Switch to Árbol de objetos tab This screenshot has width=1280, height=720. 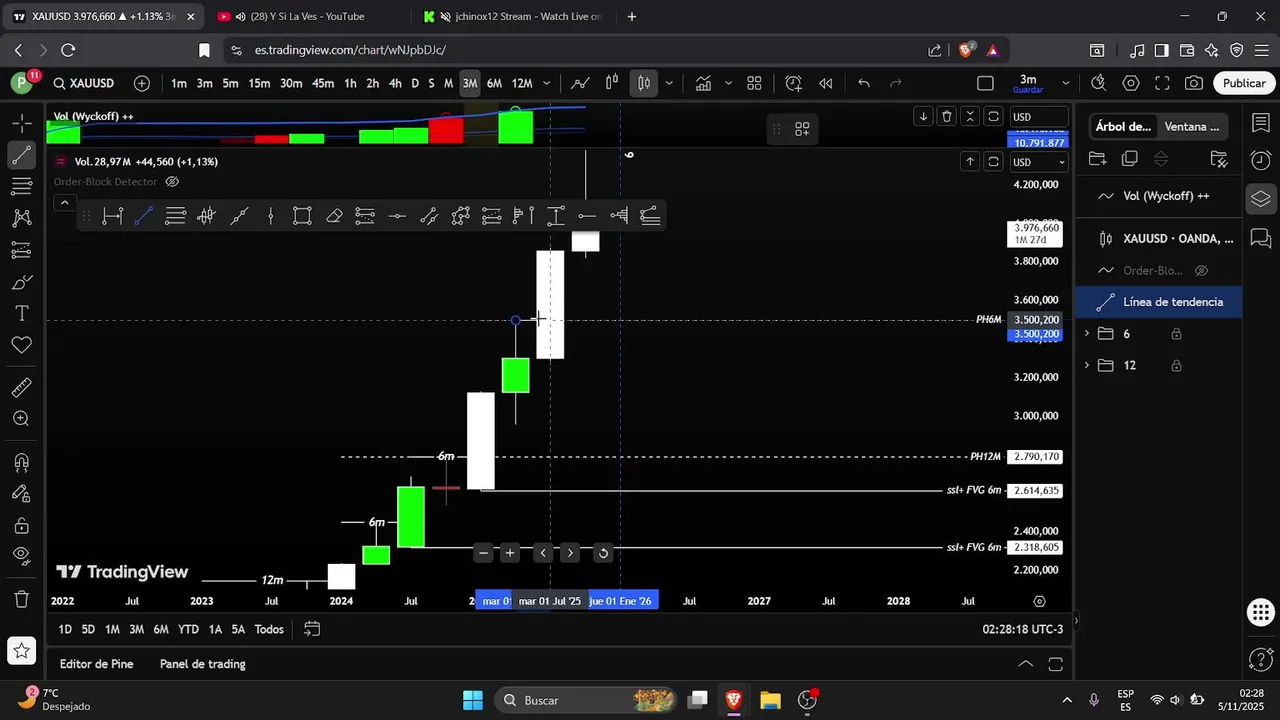tap(1123, 127)
